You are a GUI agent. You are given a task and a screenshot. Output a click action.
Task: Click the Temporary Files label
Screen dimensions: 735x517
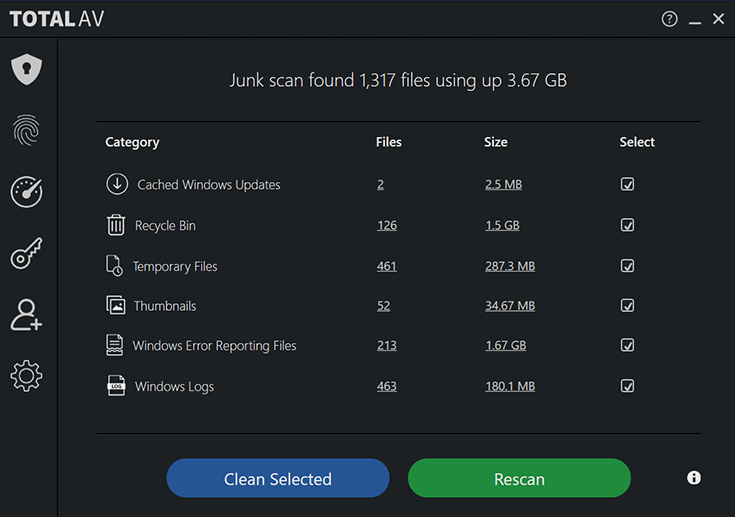175,266
